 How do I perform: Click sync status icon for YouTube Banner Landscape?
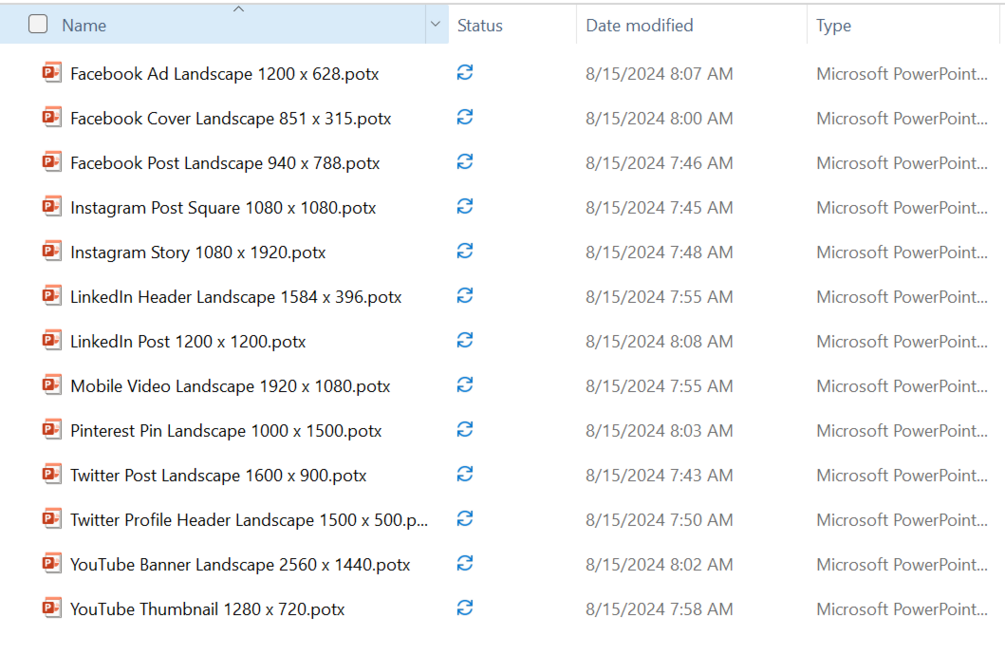pos(465,563)
